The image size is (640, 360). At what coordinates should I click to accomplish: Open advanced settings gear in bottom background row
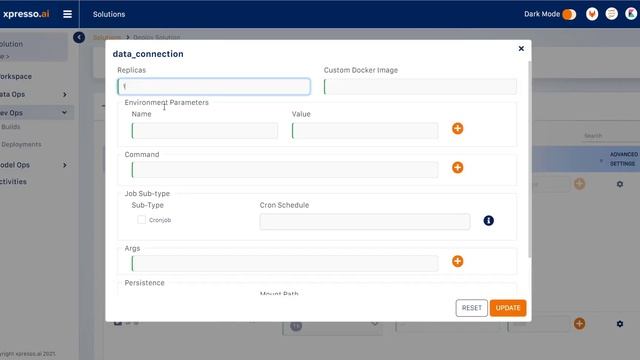620,324
